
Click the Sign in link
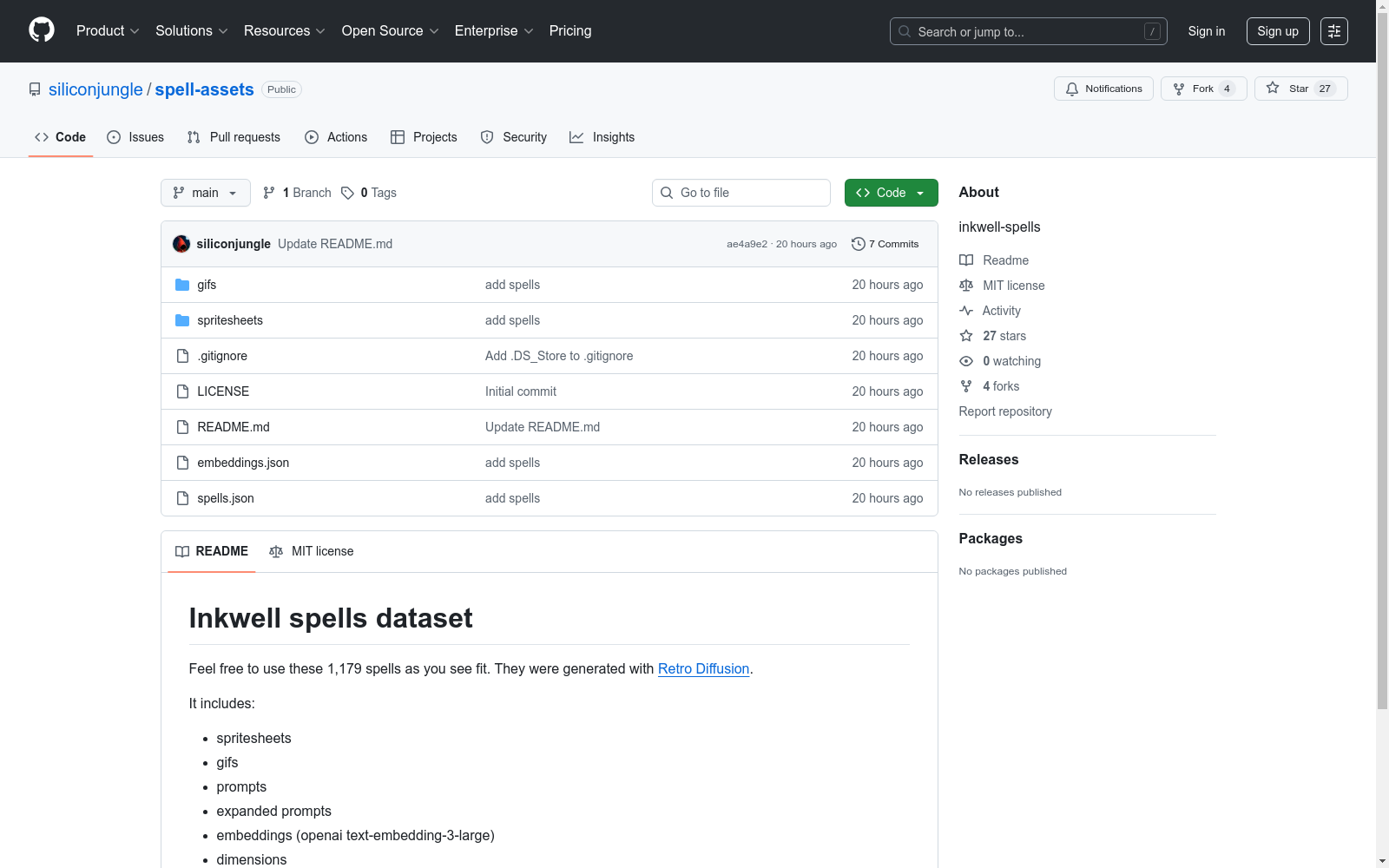[1207, 31]
